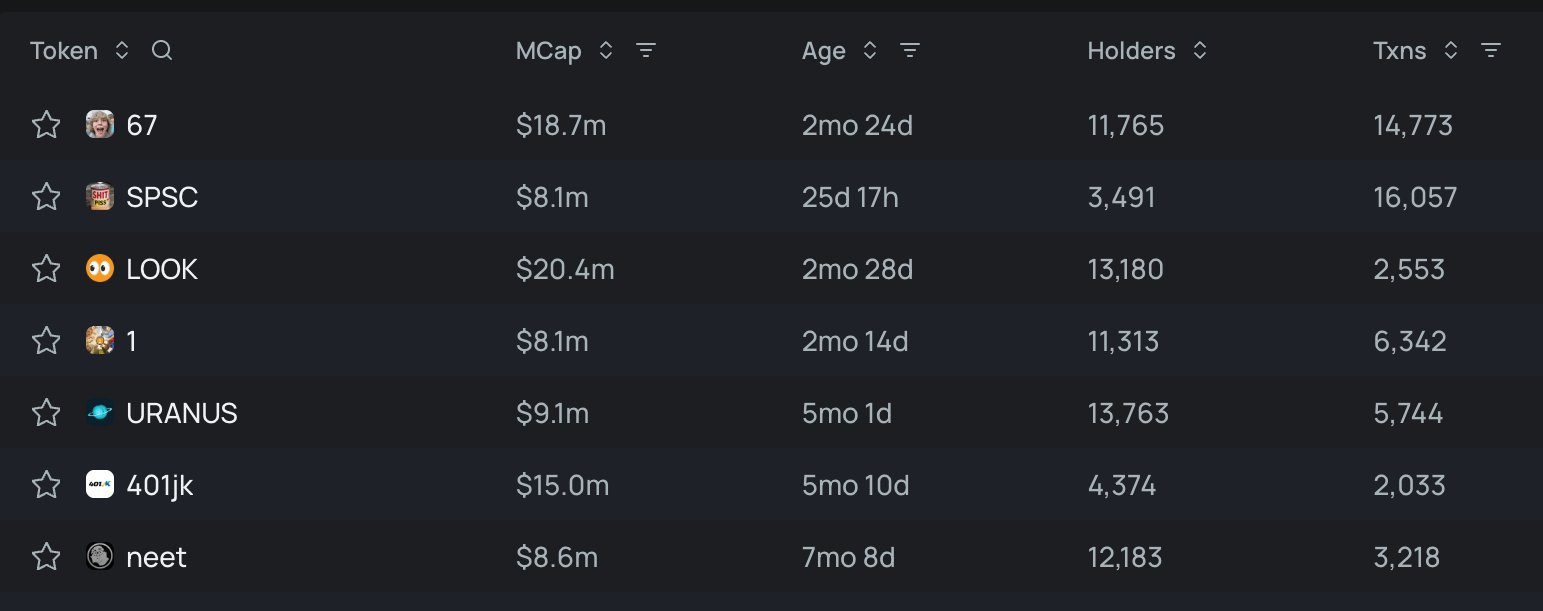Screen dimensions: 1543x611
Task: Toggle favorite star for neet
Action: [x=46, y=557]
